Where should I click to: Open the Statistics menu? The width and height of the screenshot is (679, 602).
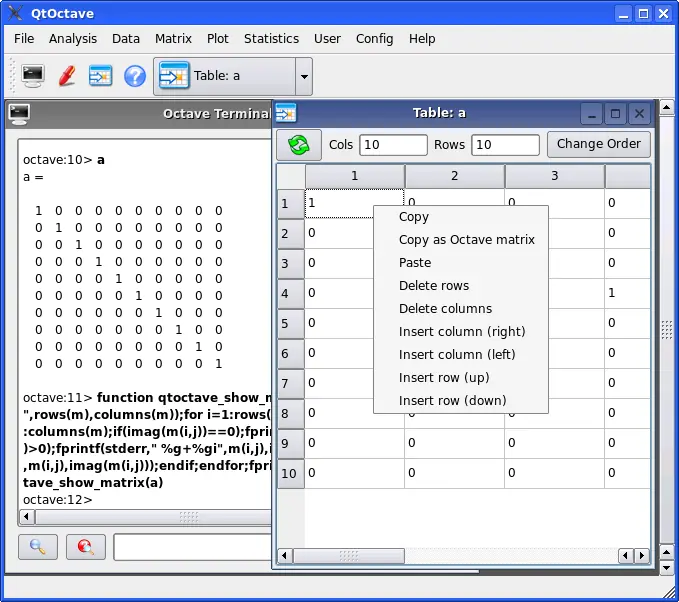pos(271,39)
